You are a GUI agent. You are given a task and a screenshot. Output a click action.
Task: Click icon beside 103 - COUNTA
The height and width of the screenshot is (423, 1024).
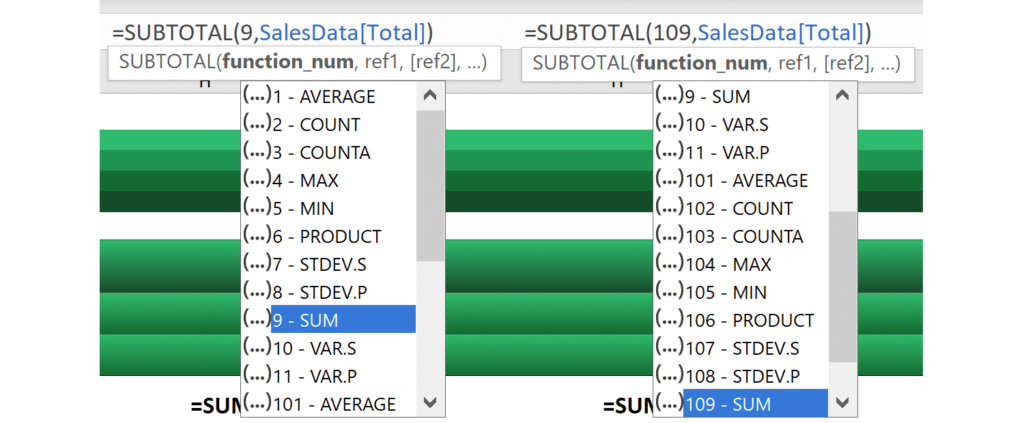pos(669,237)
